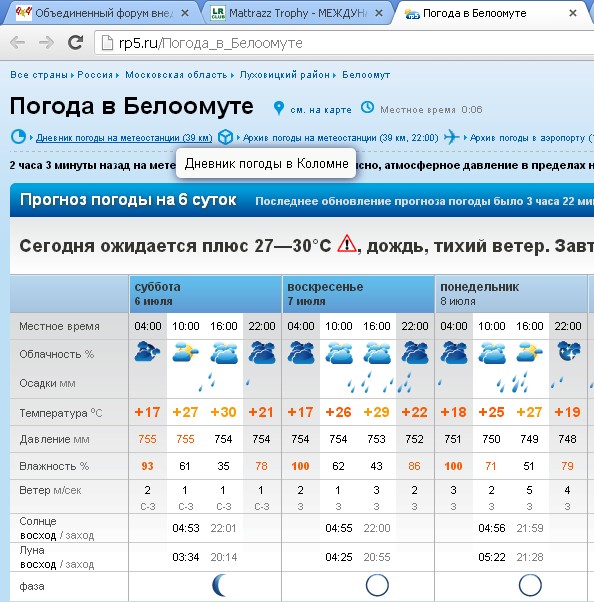Click Saturday 04:00 night cloud icon
The height and width of the screenshot is (602, 594).
147,352
